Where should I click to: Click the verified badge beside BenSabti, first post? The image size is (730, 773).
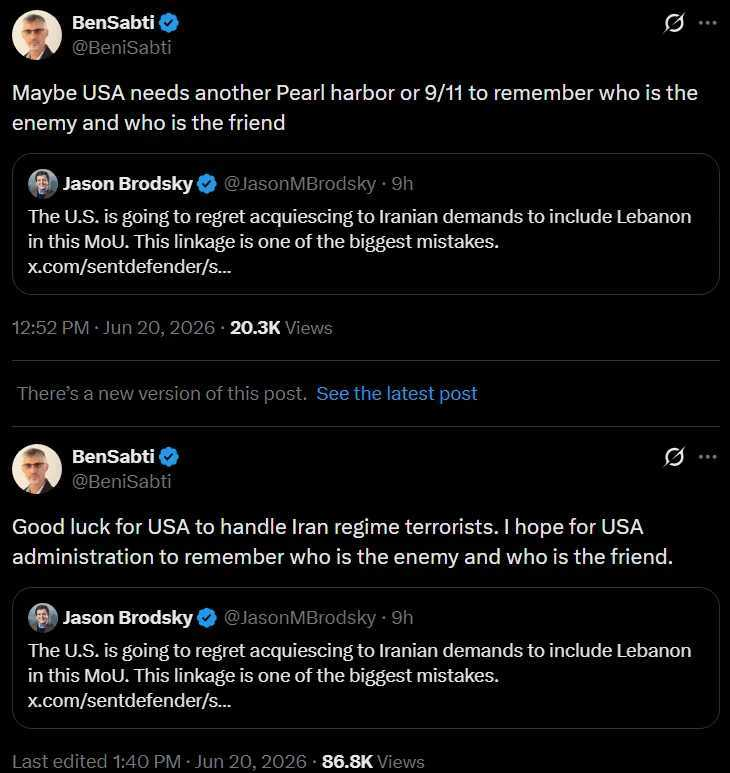pyautogui.click(x=169, y=23)
